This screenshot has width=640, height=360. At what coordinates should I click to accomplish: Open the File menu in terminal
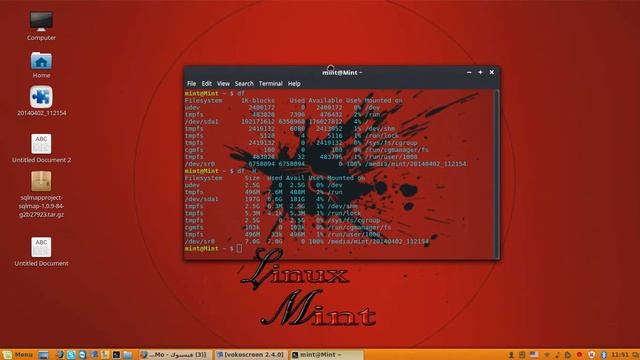[x=191, y=84]
